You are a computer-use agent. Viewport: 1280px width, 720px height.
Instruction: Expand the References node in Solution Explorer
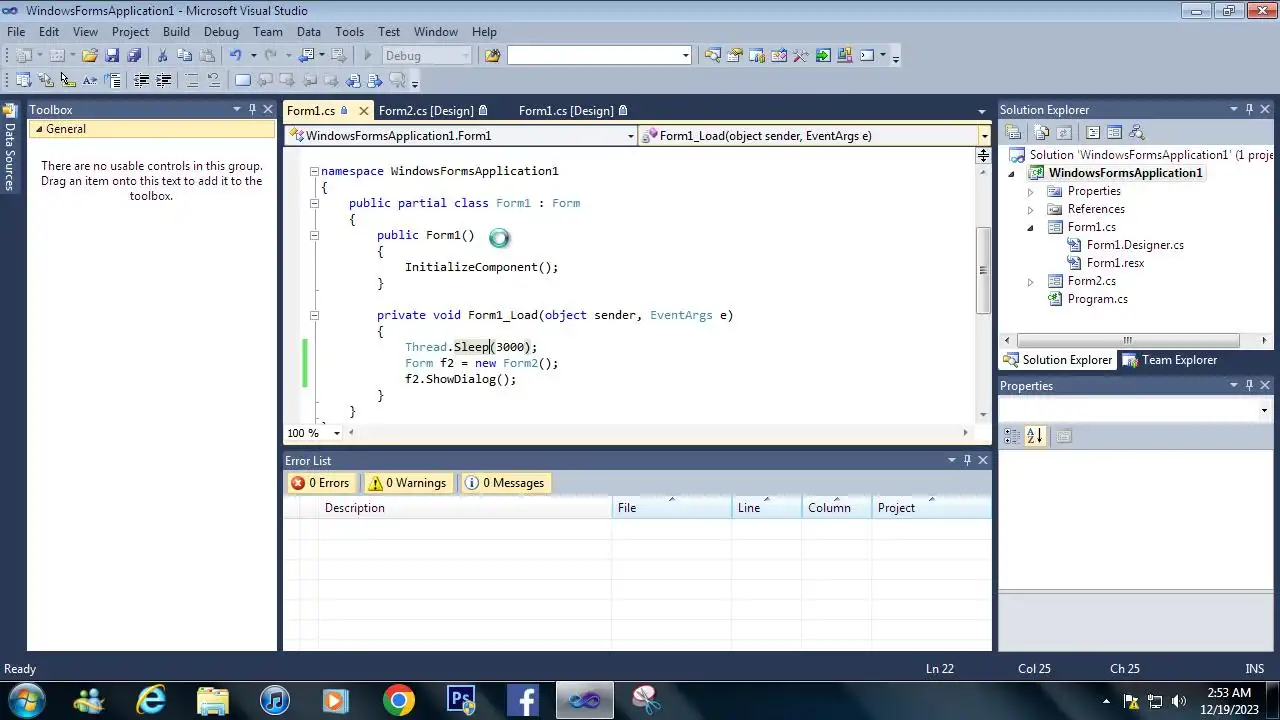pyautogui.click(x=1030, y=209)
